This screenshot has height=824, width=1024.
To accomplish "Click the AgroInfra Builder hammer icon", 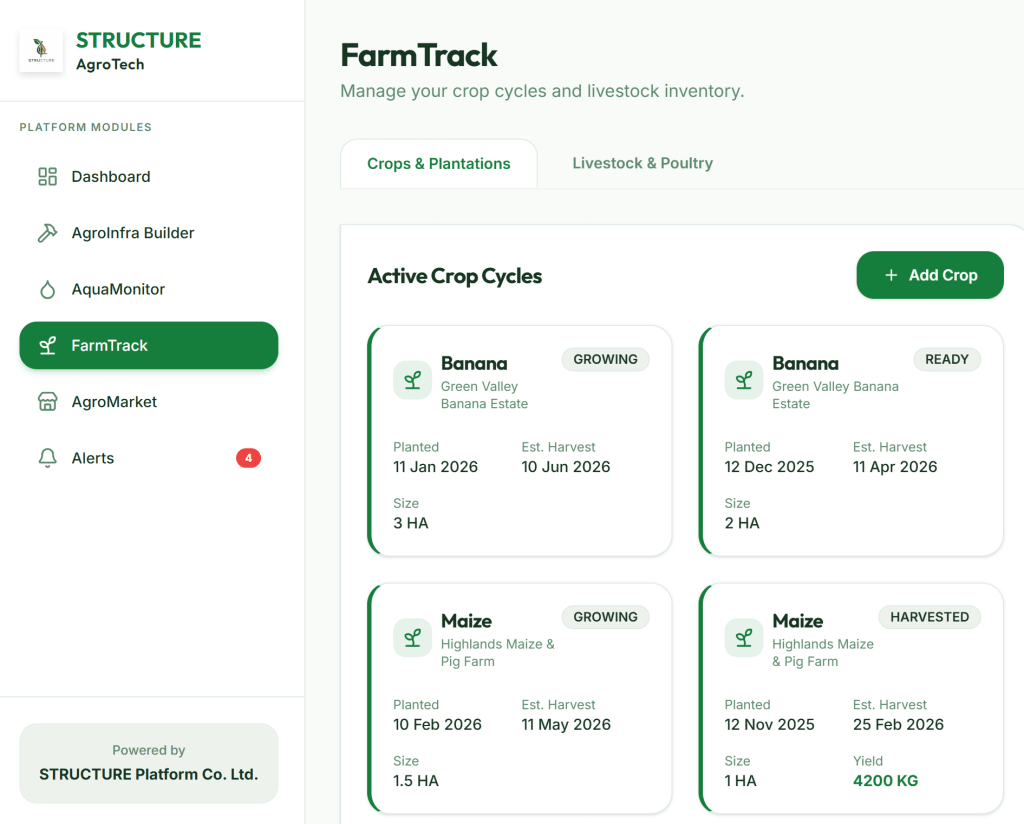I will coord(47,233).
